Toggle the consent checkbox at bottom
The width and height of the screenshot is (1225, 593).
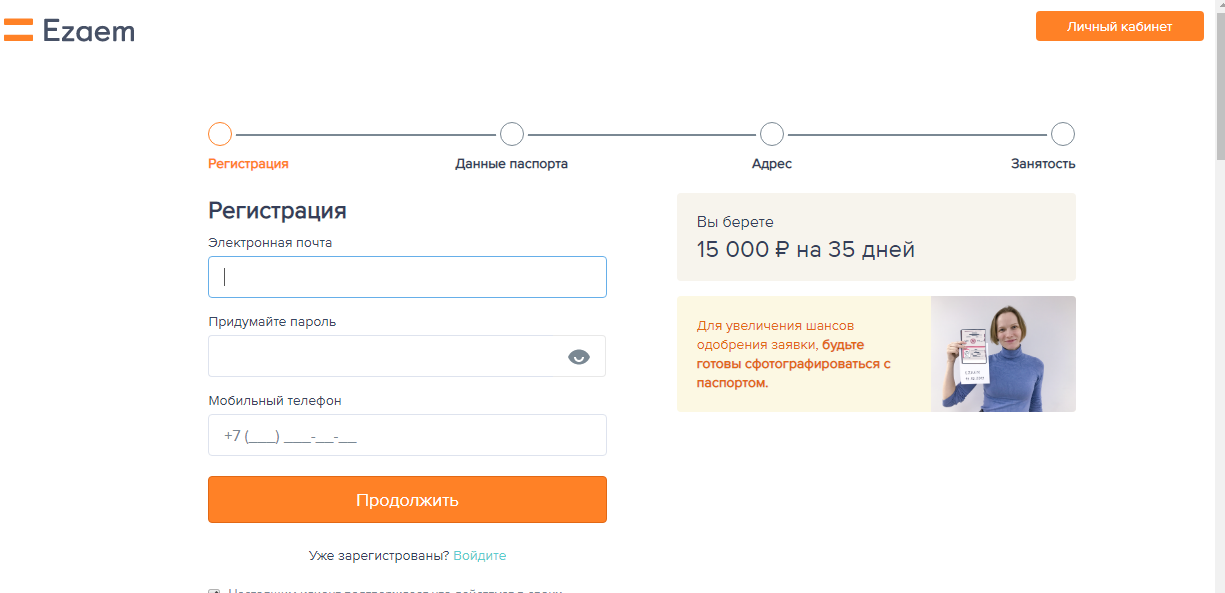coord(213,590)
